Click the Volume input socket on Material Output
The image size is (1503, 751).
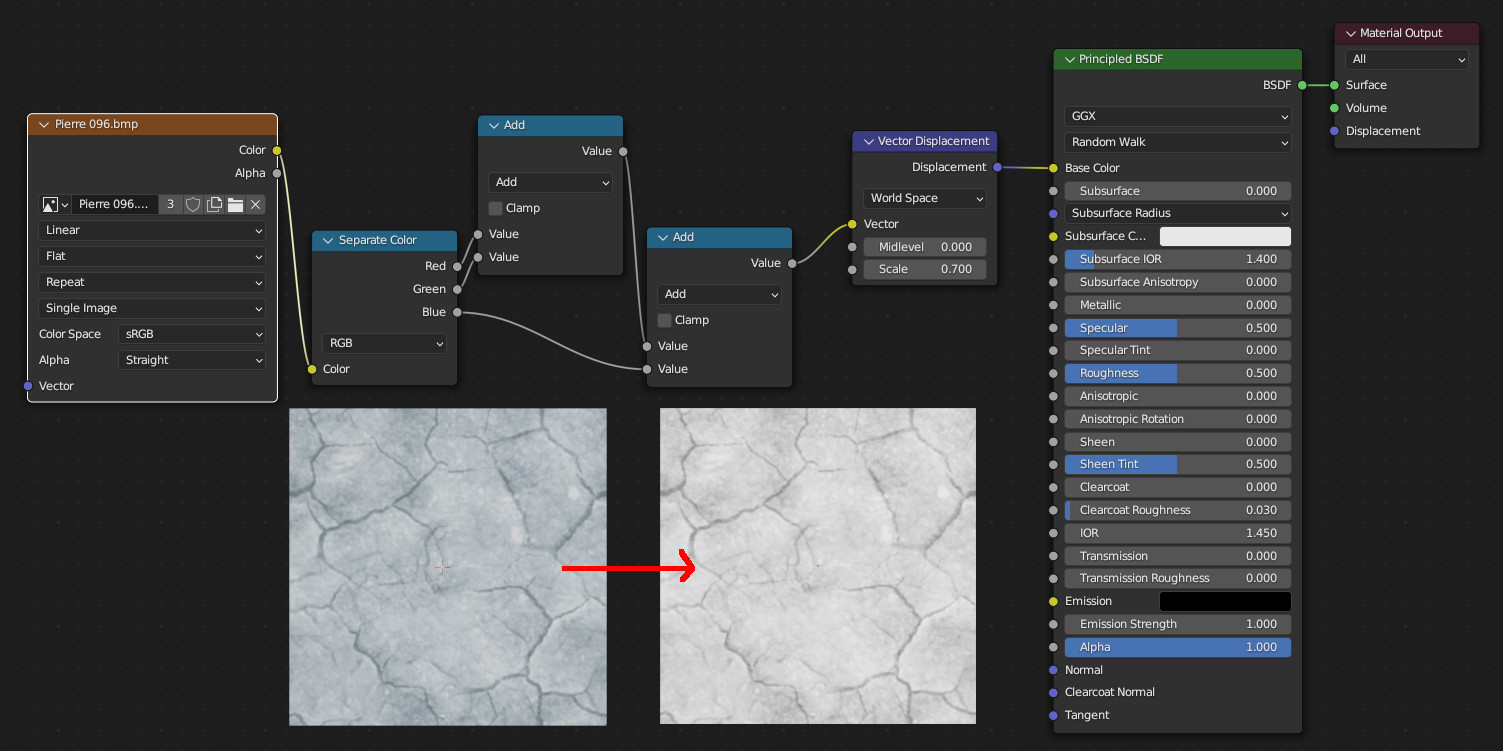(1334, 108)
